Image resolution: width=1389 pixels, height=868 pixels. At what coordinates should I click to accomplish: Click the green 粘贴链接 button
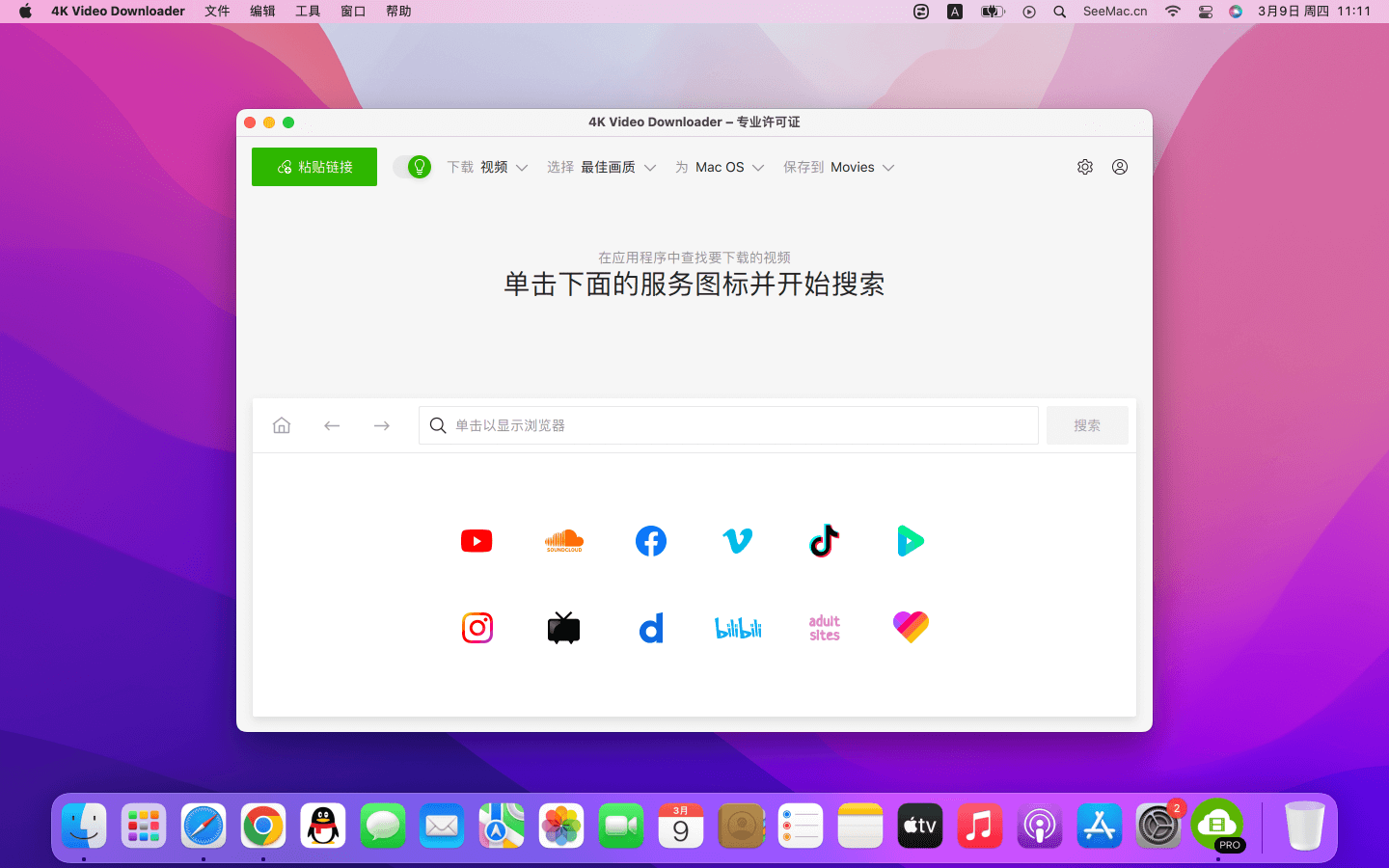pyautogui.click(x=314, y=167)
